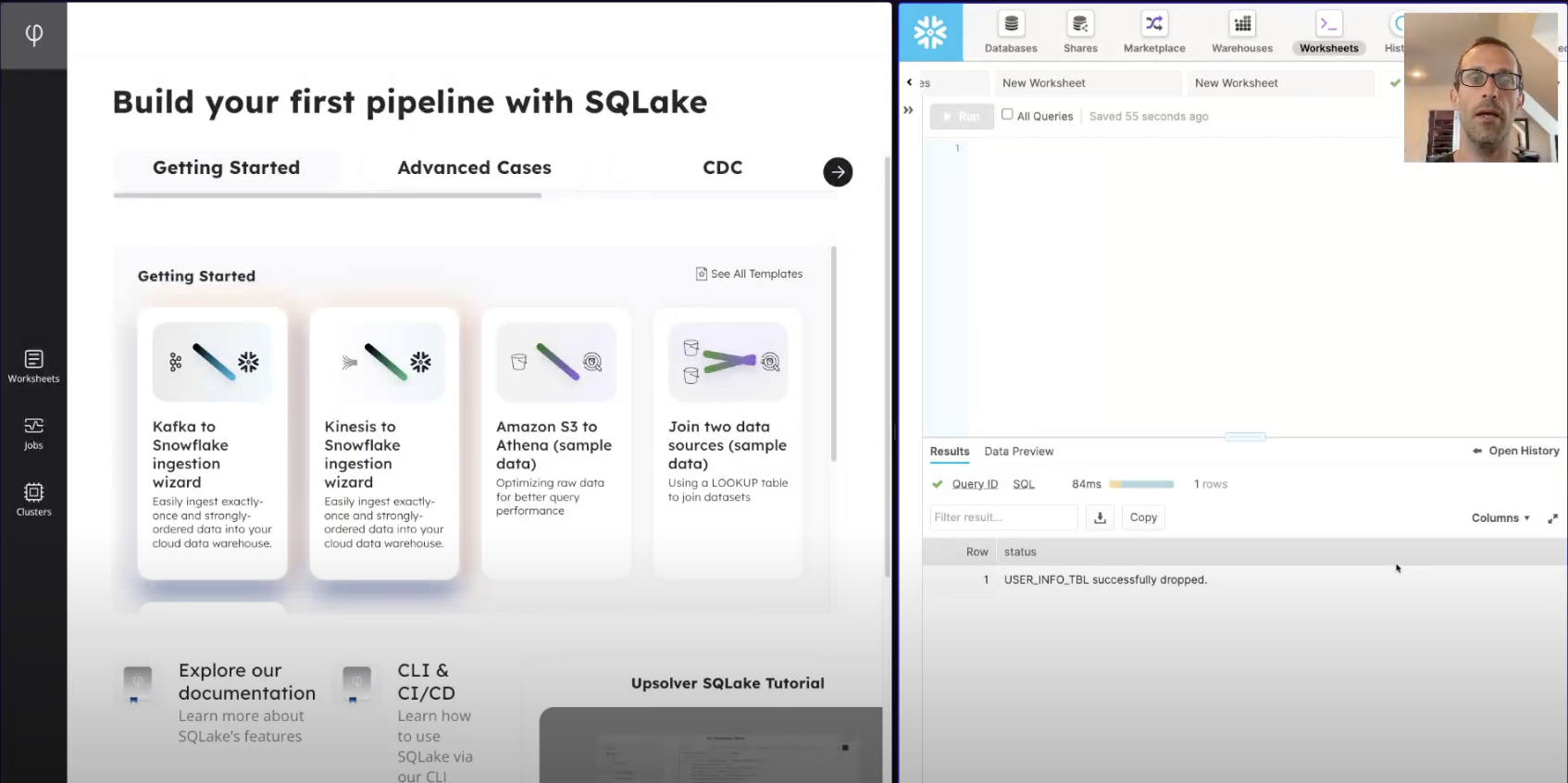Open Kinesis to Snowflake ingestion wizard card

[384, 443]
